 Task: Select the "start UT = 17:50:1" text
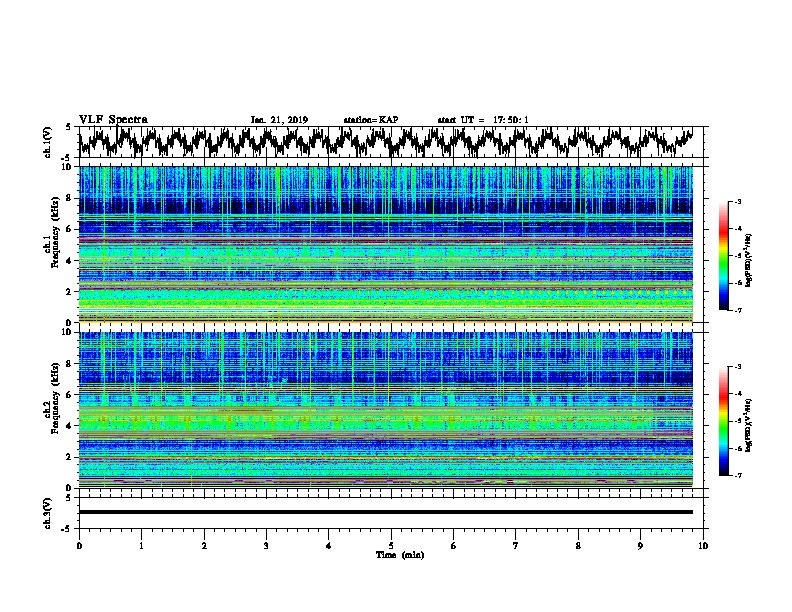tap(483, 120)
